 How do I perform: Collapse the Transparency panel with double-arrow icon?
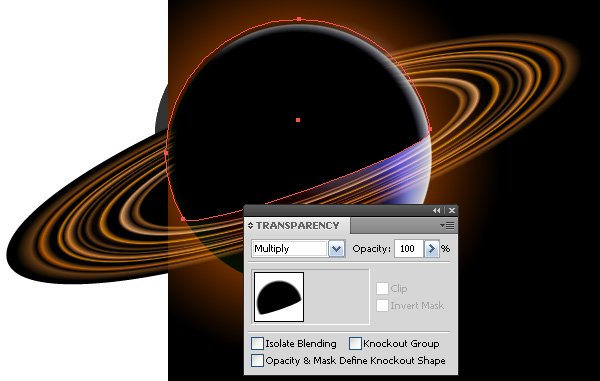click(437, 210)
